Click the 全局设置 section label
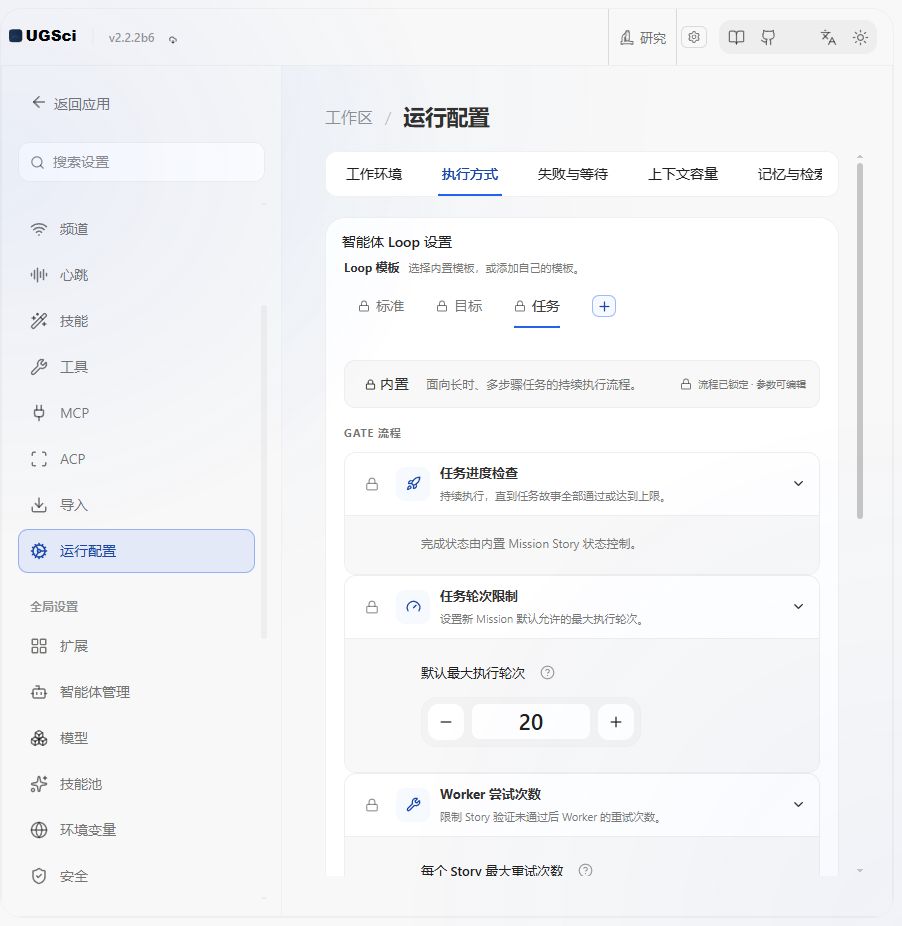 point(54,607)
